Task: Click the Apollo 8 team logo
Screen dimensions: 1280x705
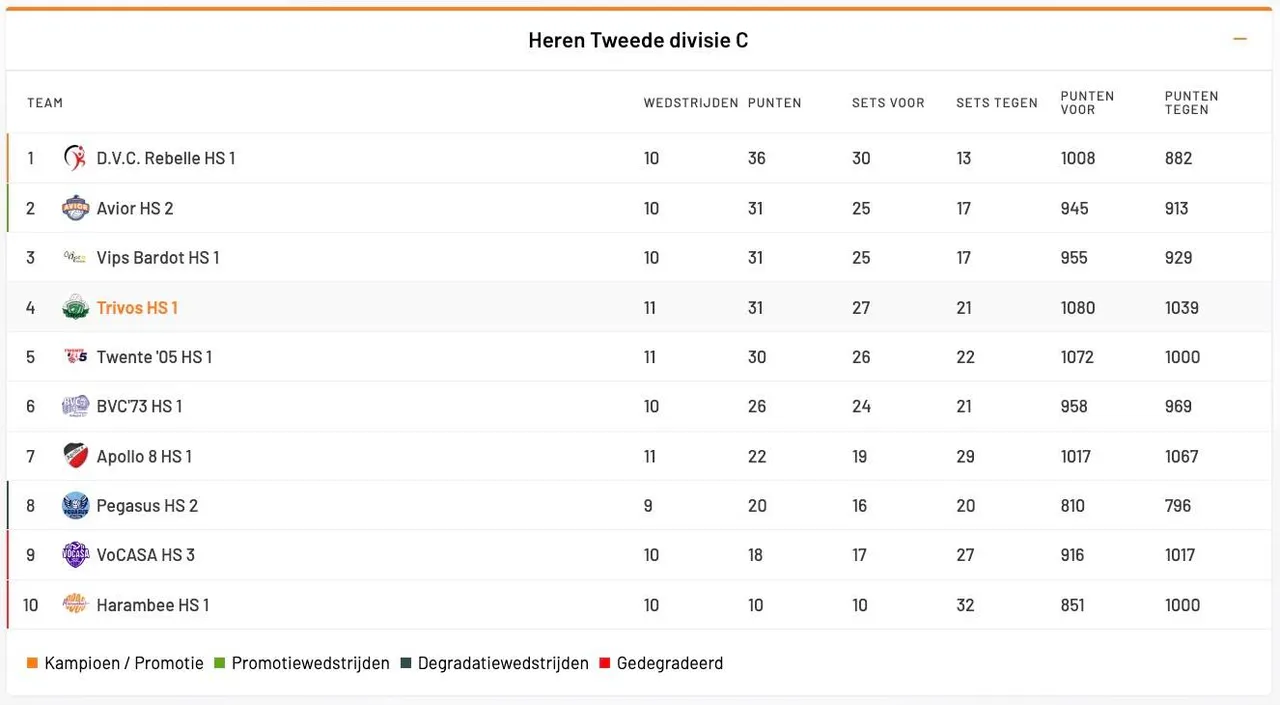Action: tap(75, 456)
